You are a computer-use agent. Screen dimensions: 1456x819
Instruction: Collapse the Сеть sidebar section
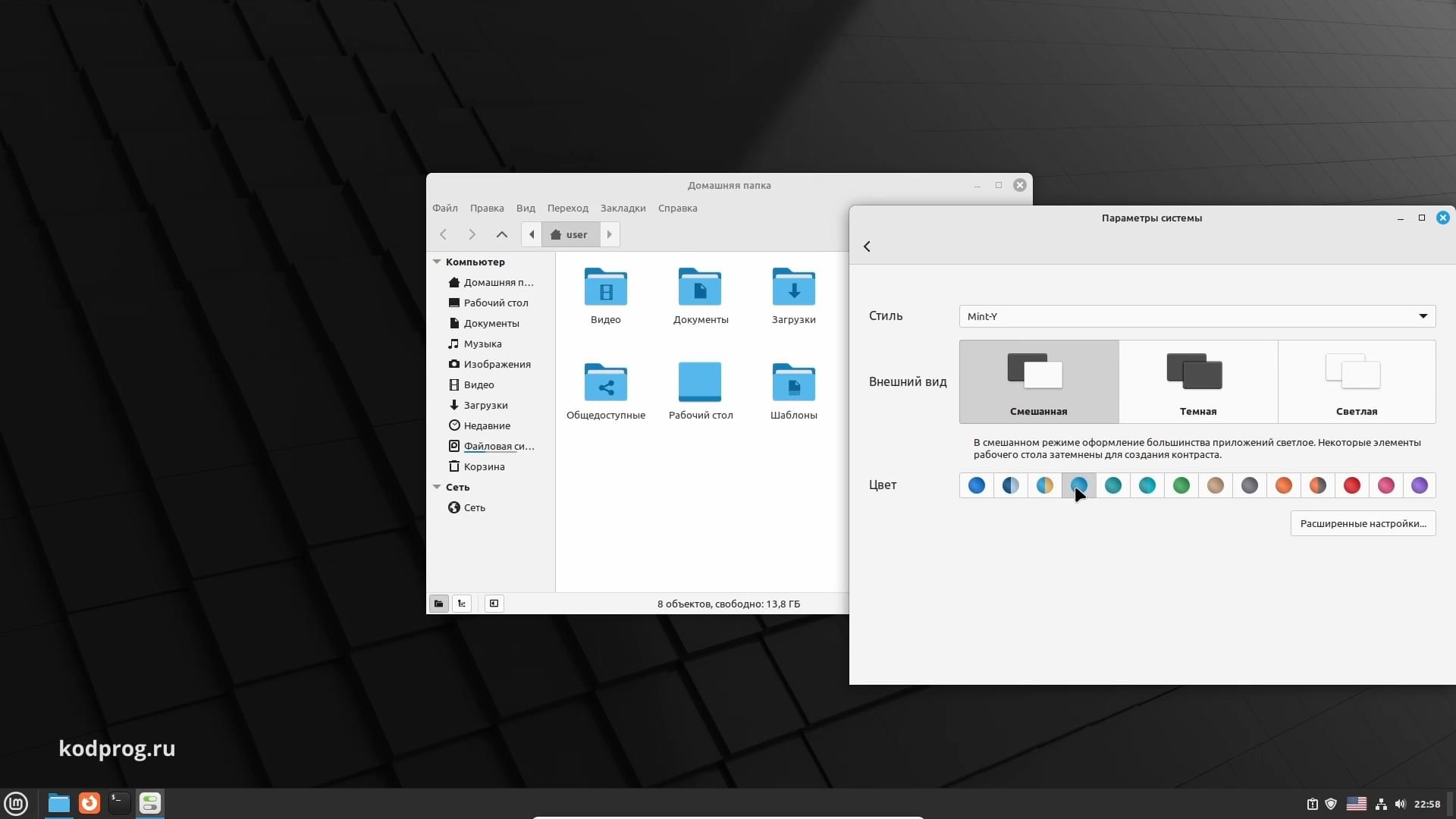(437, 487)
